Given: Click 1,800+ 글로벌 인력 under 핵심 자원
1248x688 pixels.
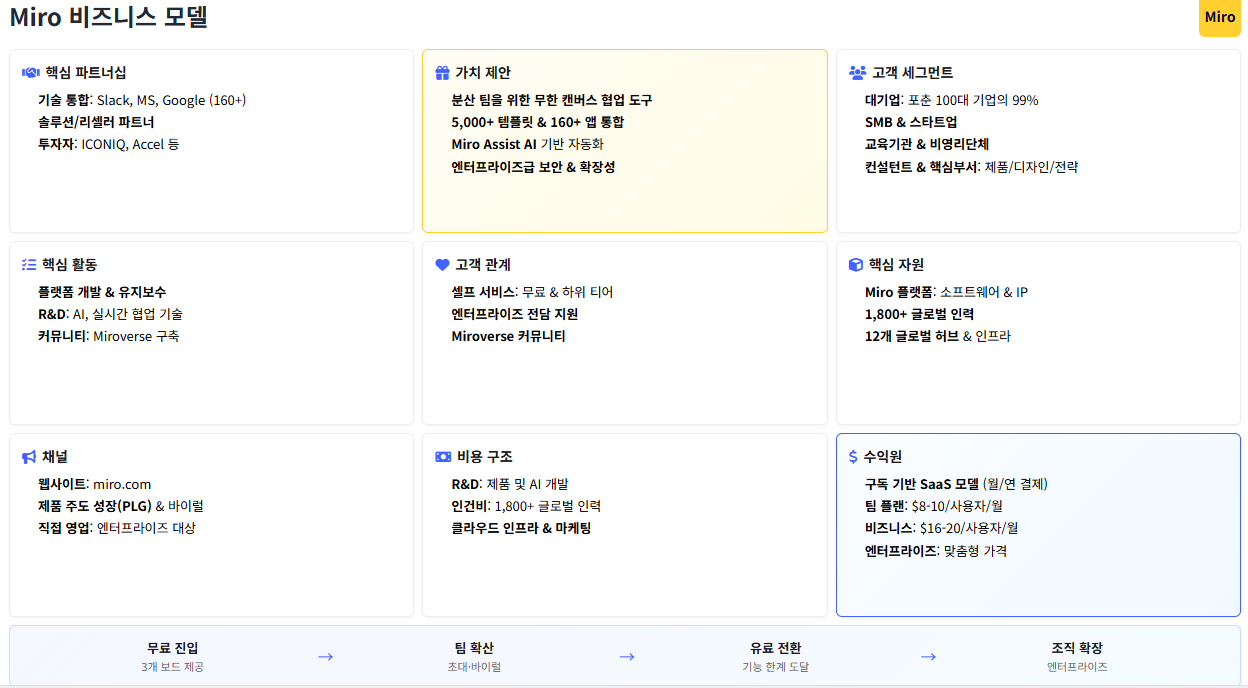Looking at the screenshot, I should (x=919, y=314).
